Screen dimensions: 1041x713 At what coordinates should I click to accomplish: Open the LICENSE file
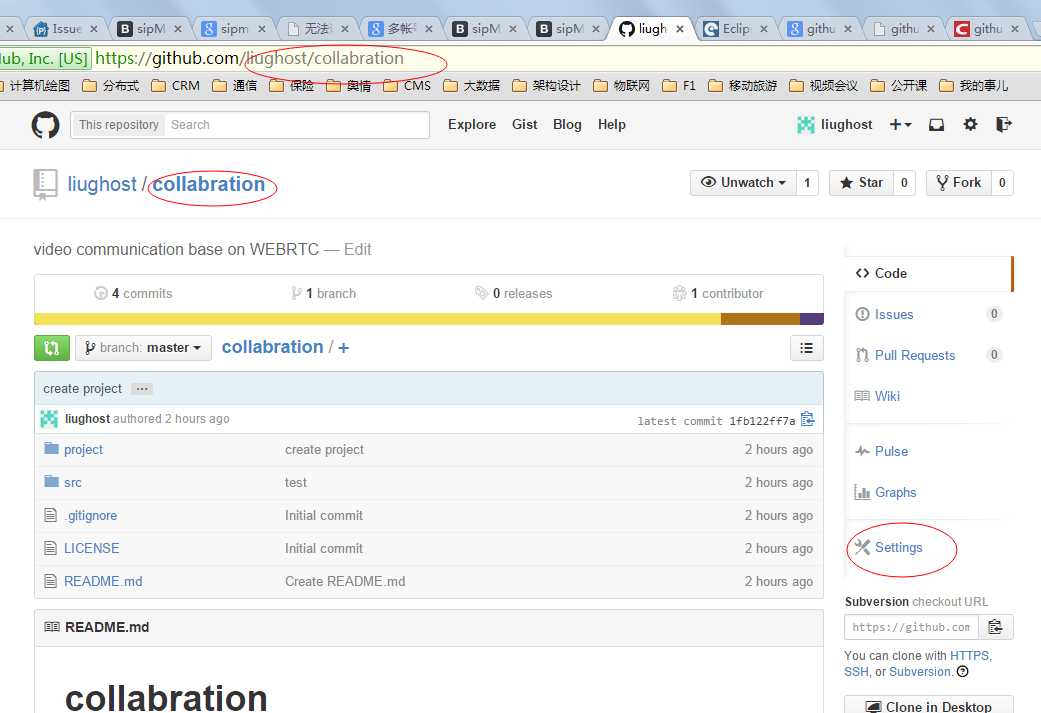[x=92, y=548]
